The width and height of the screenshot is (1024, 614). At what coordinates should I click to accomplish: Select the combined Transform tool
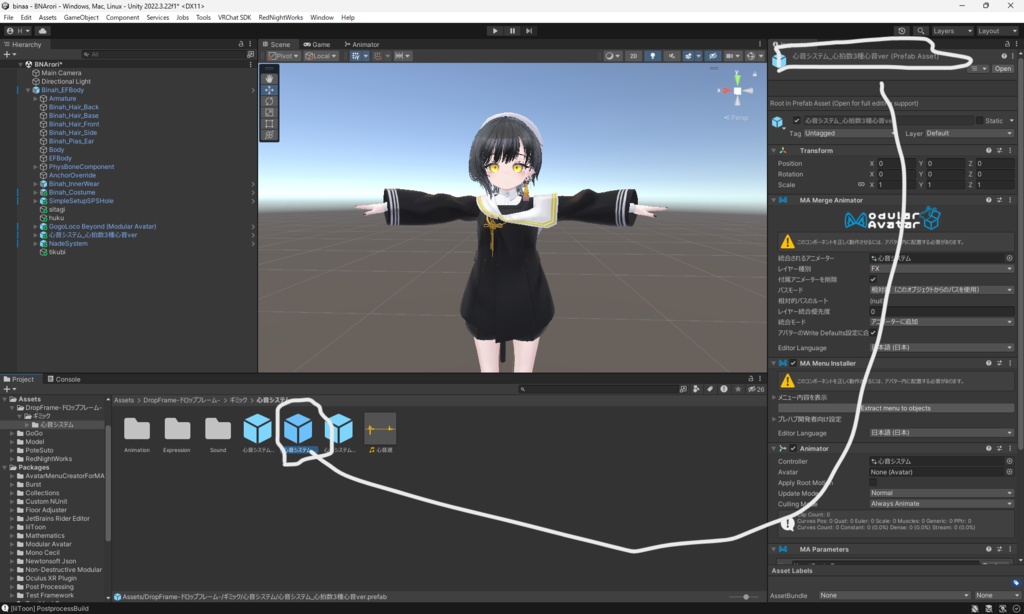[x=269, y=135]
